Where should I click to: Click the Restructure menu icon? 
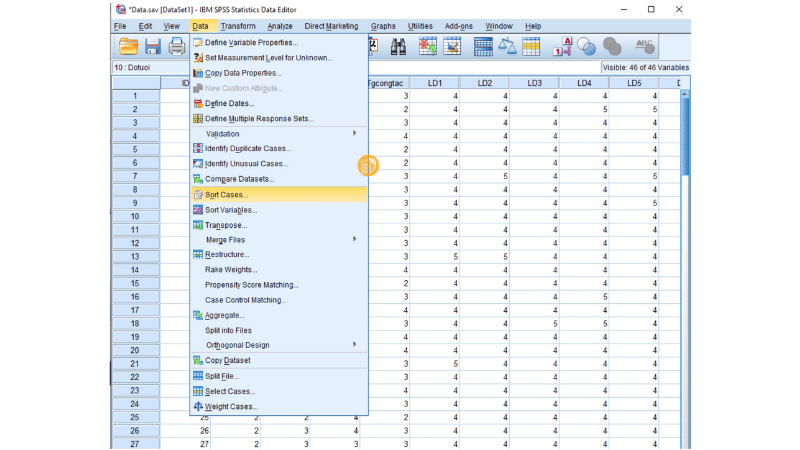(x=198, y=254)
